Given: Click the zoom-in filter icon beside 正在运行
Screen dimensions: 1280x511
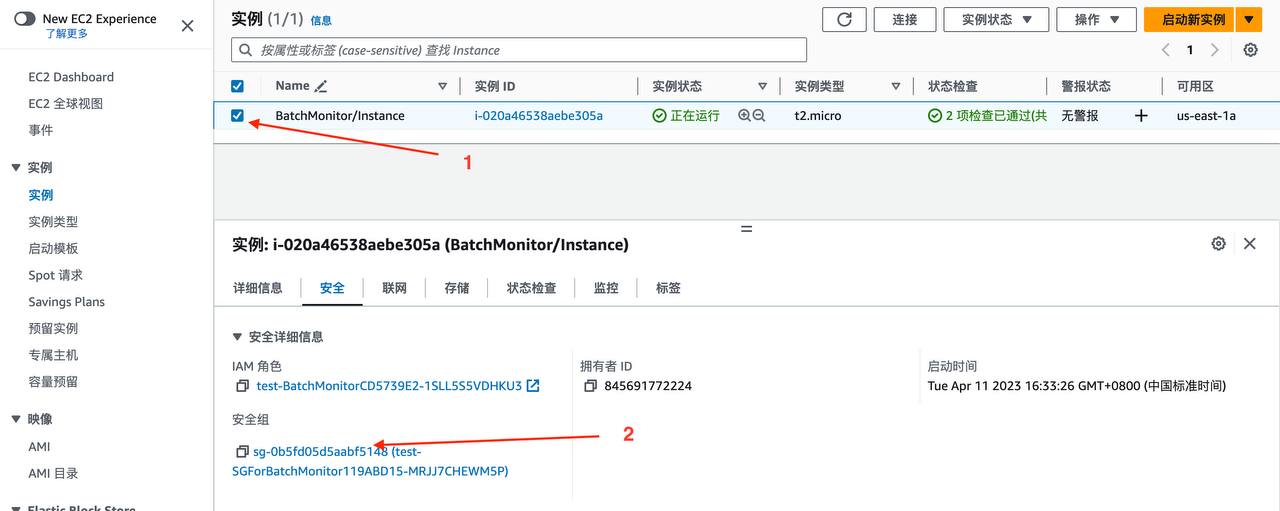Looking at the screenshot, I should click(744, 116).
